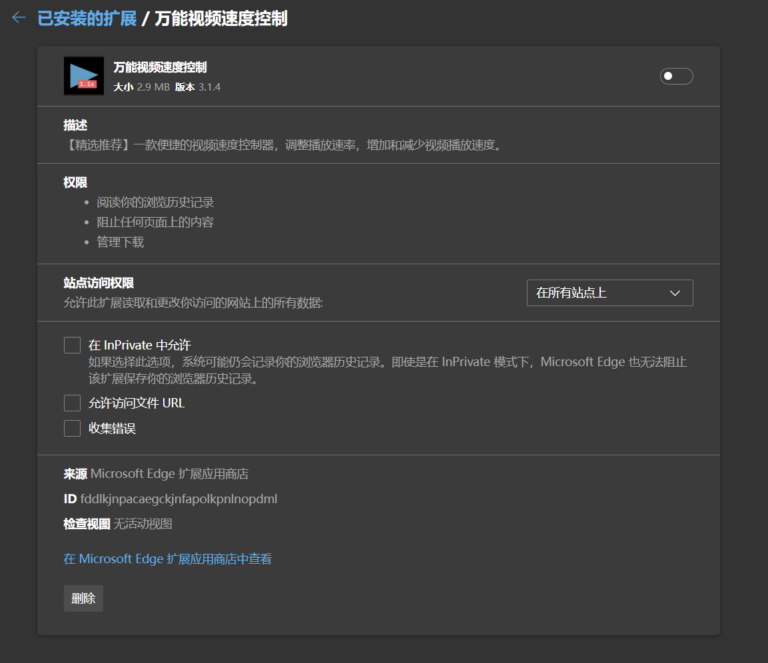Check the 在 InPrivate 中允许 checkbox
768x663 pixels.
(x=72, y=345)
